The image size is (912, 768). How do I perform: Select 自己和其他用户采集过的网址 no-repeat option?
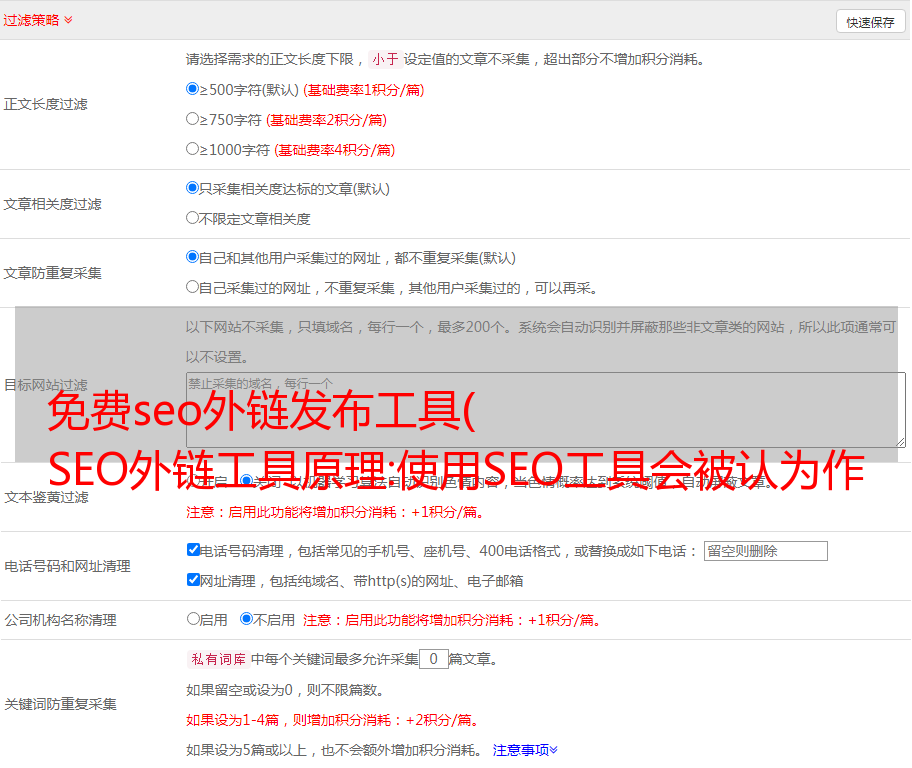click(193, 257)
